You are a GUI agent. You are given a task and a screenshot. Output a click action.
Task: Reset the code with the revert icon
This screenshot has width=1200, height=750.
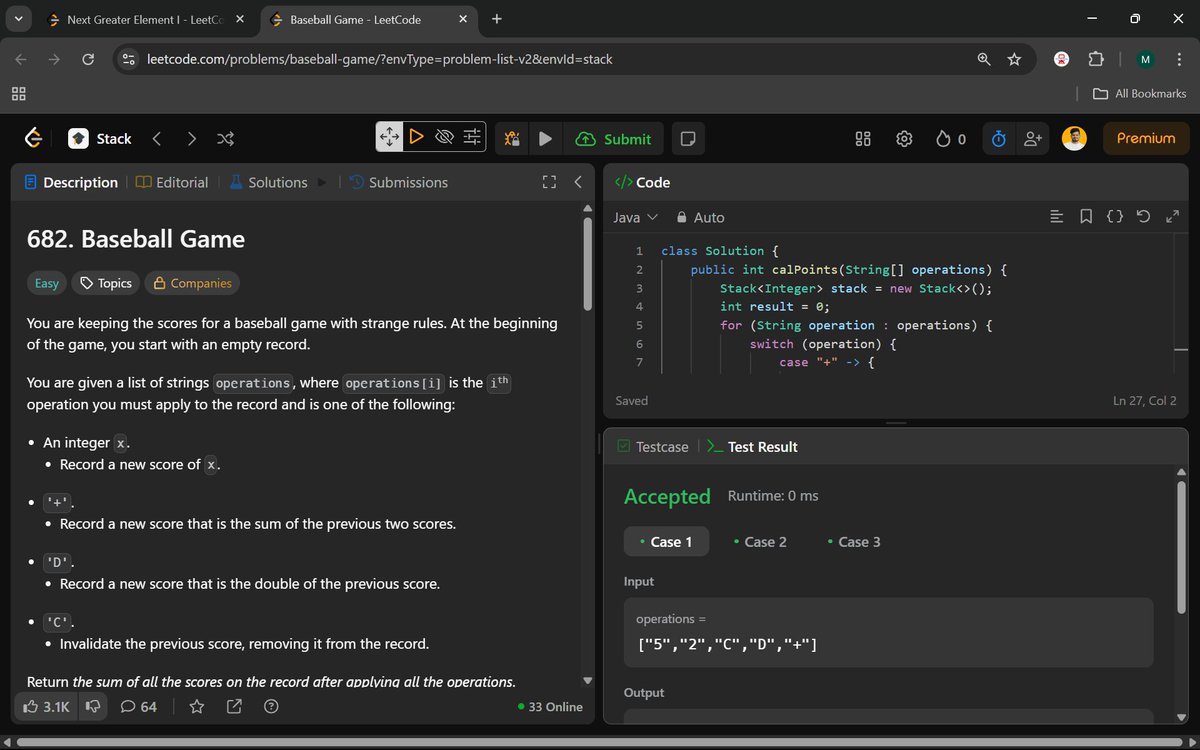1143,216
